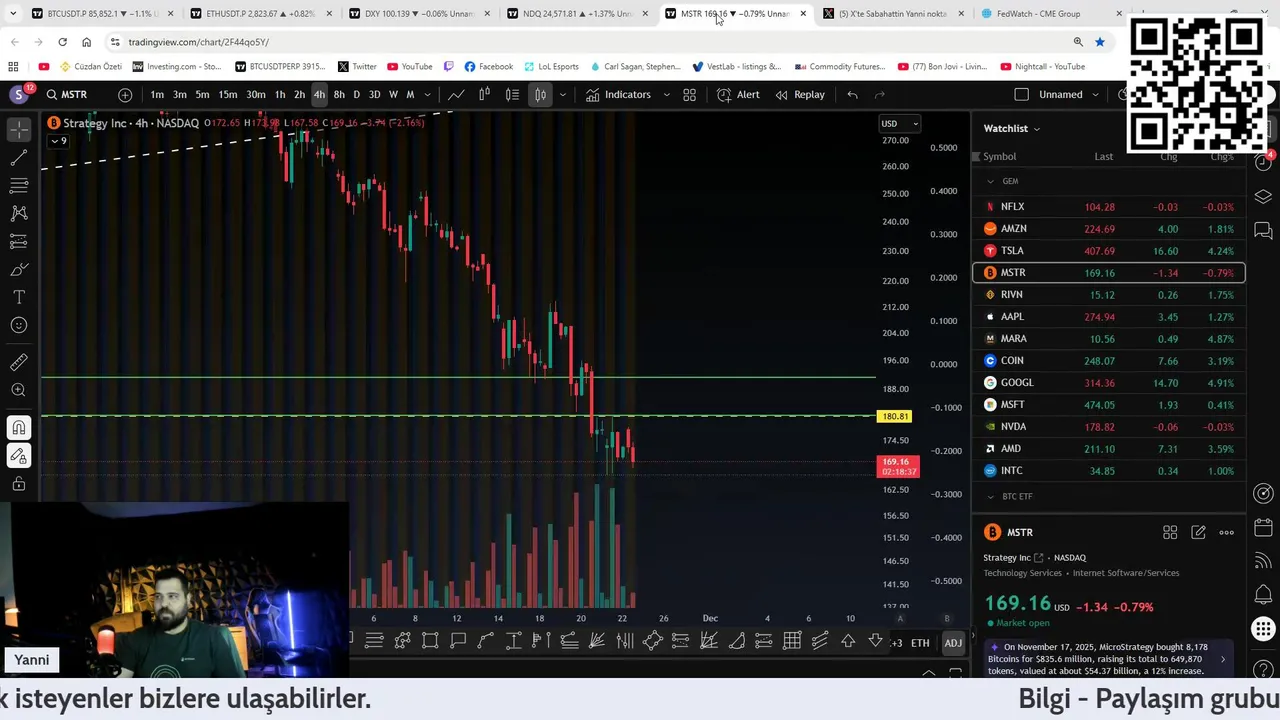1280x720 pixels.
Task: Switch to the 15m timeframe
Action: point(228,95)
